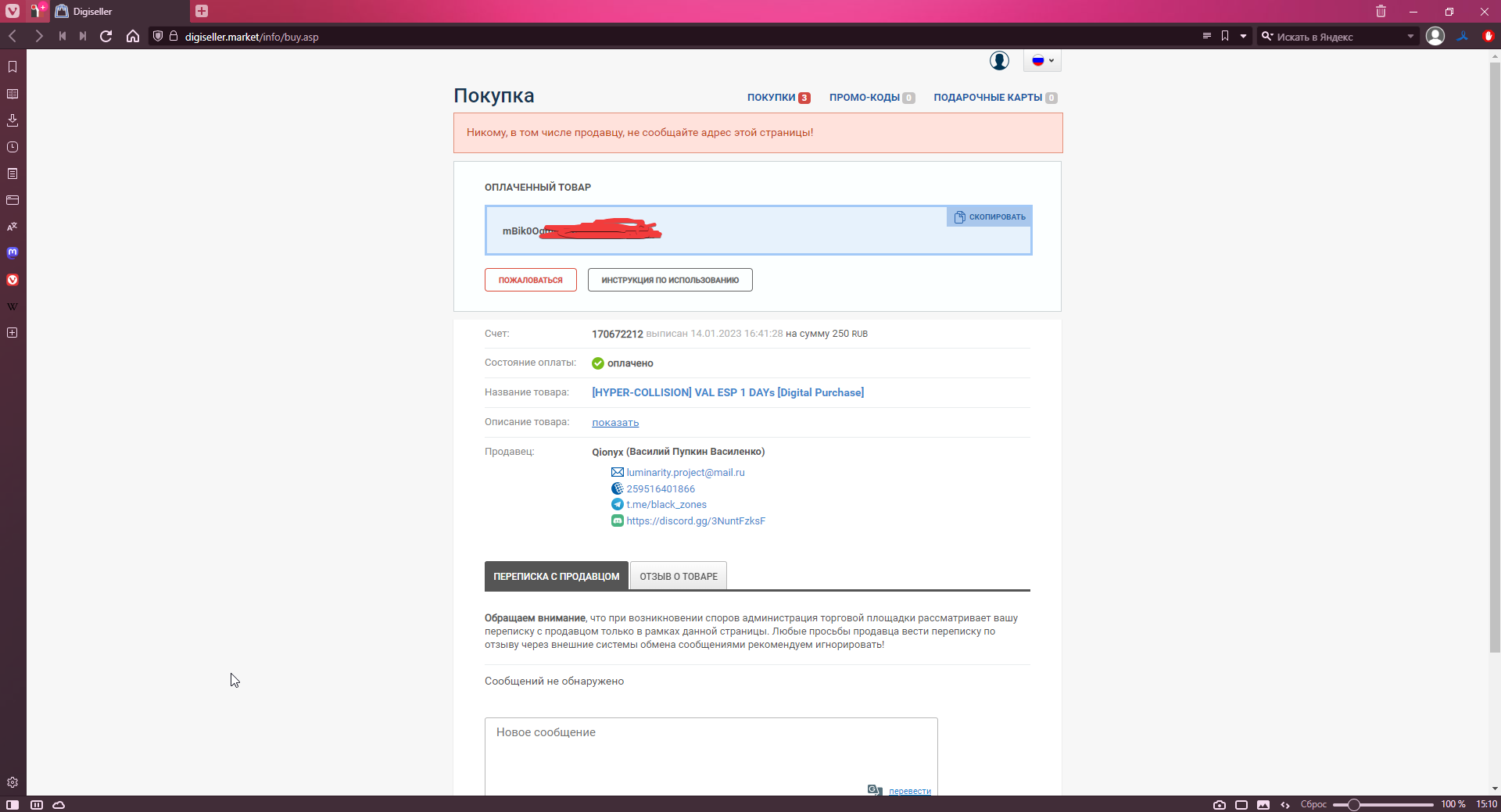Screen dimensions: 1501x812
Task: Toggle the side panel visibility
Action: [x=13, y=804]
